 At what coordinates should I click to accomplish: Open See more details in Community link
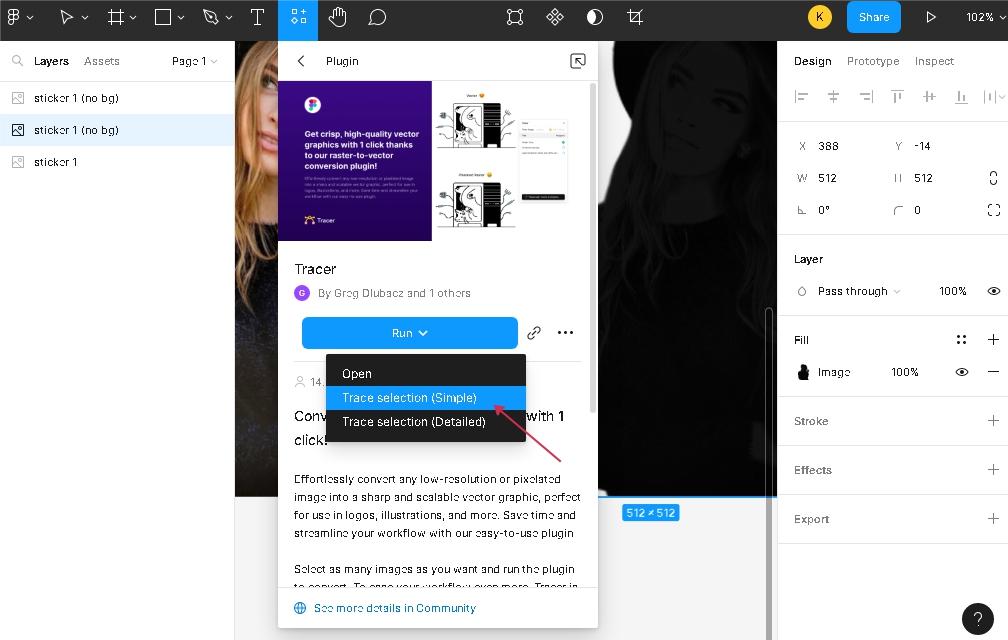point(394,608)
